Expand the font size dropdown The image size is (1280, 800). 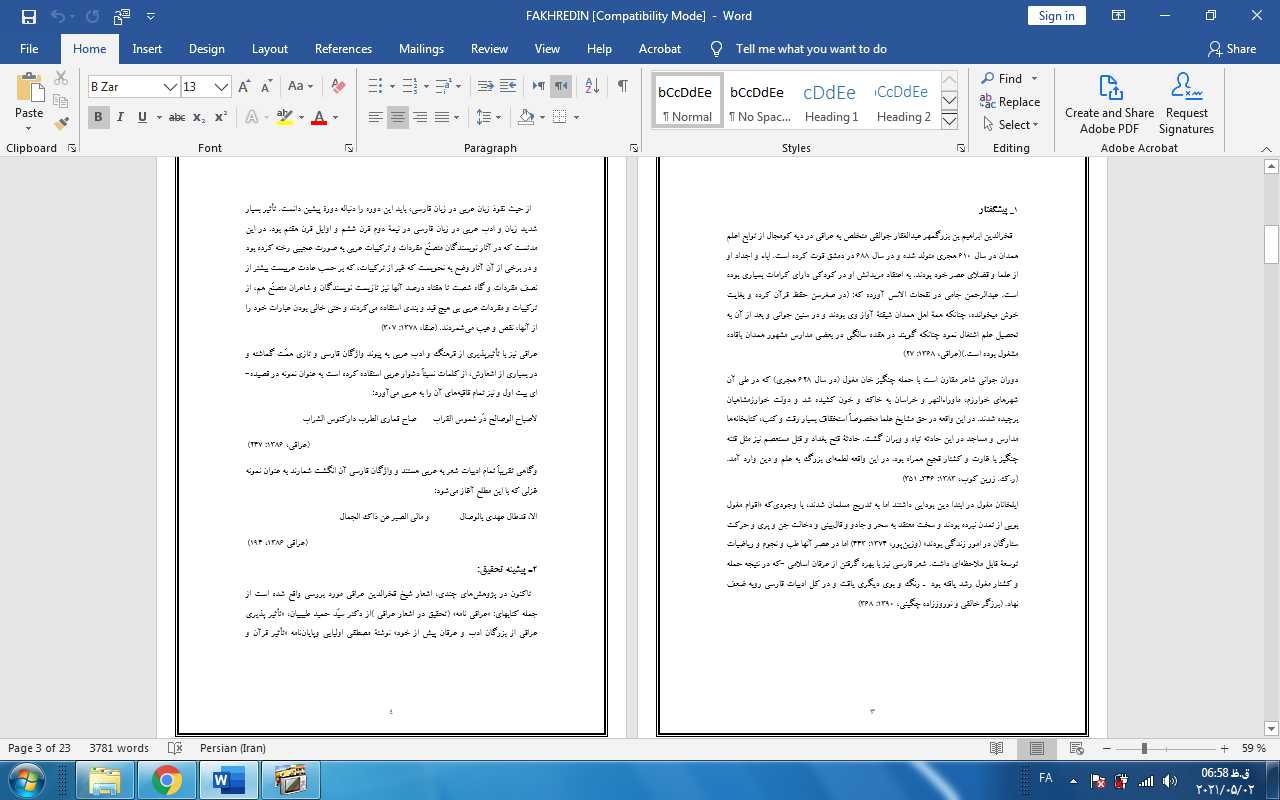[222, 87]
